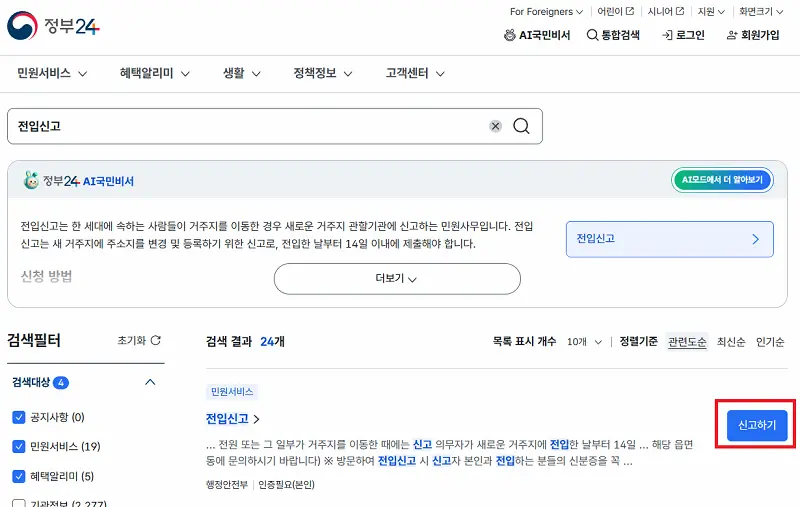Click the 민원서비스 category tag on the result
800x507 pixels.
pos(232,392)
